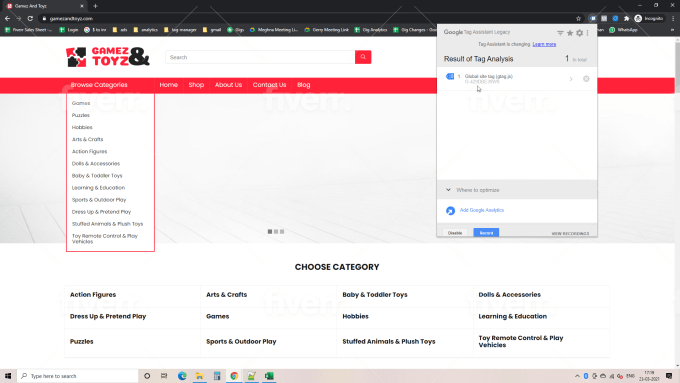Image resolution: width=680 pixels, height=383 pixels.
Task: Open Task View on the taskbar
Action: pyautogui.click(x=164, y=376)
